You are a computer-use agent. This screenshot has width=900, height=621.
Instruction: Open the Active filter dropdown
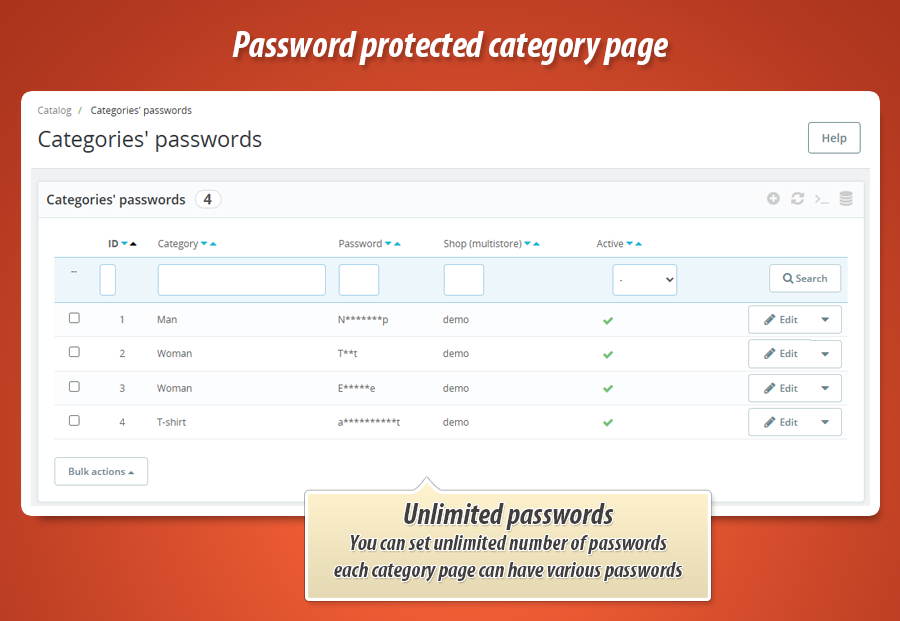pyautogui.click(x=644, y=279)
